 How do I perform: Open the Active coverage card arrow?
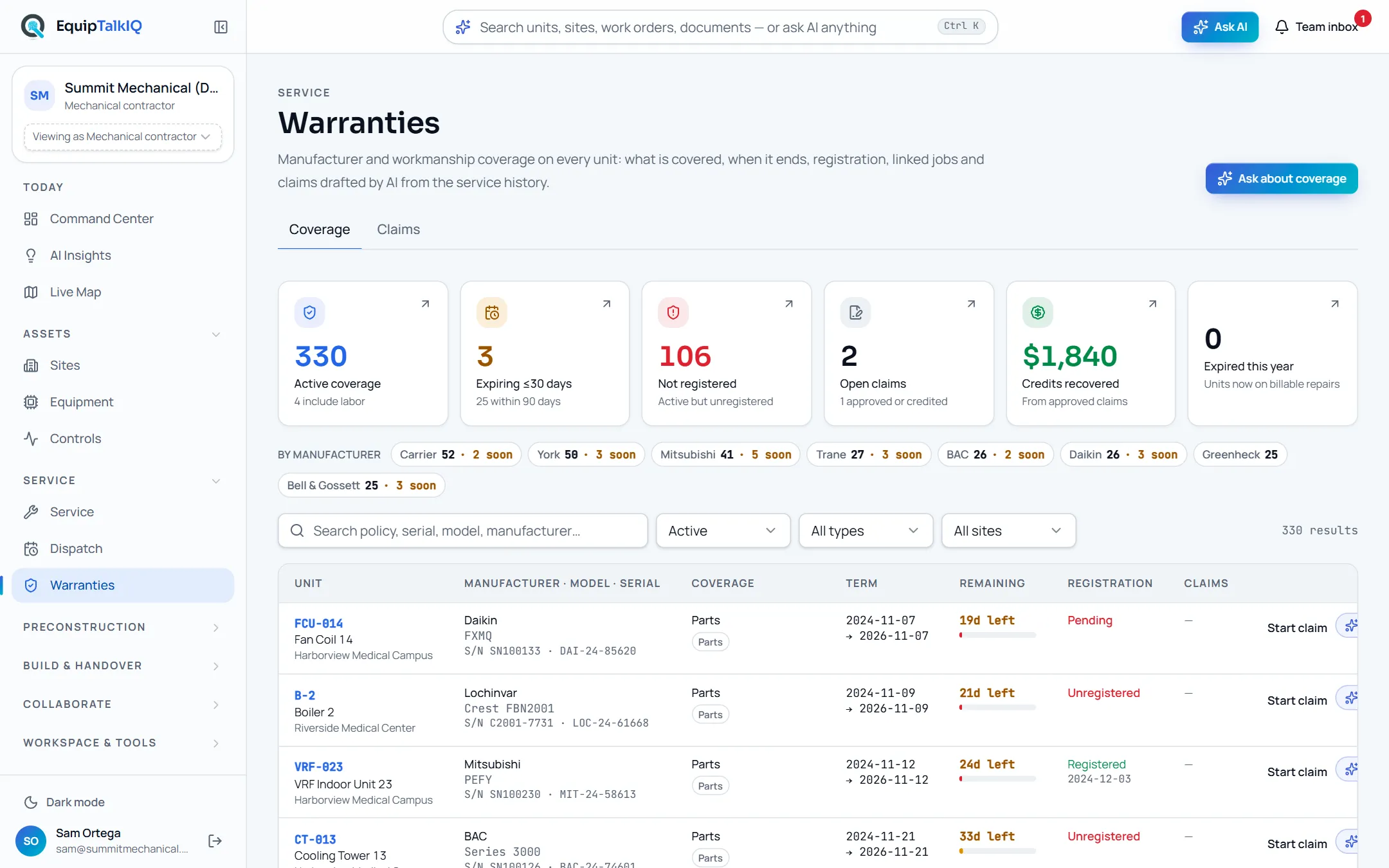(x=425, y=303)
